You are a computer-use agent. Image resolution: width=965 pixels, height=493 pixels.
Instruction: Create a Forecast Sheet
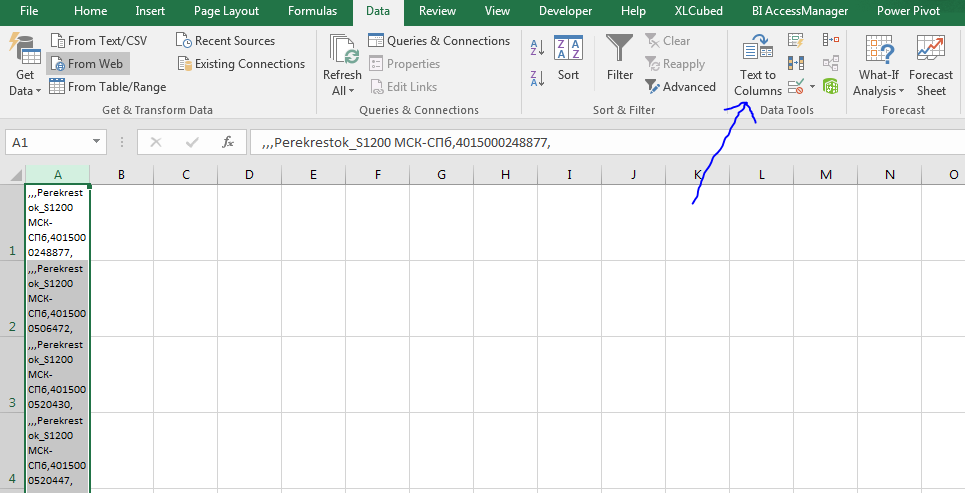(931, 66)
